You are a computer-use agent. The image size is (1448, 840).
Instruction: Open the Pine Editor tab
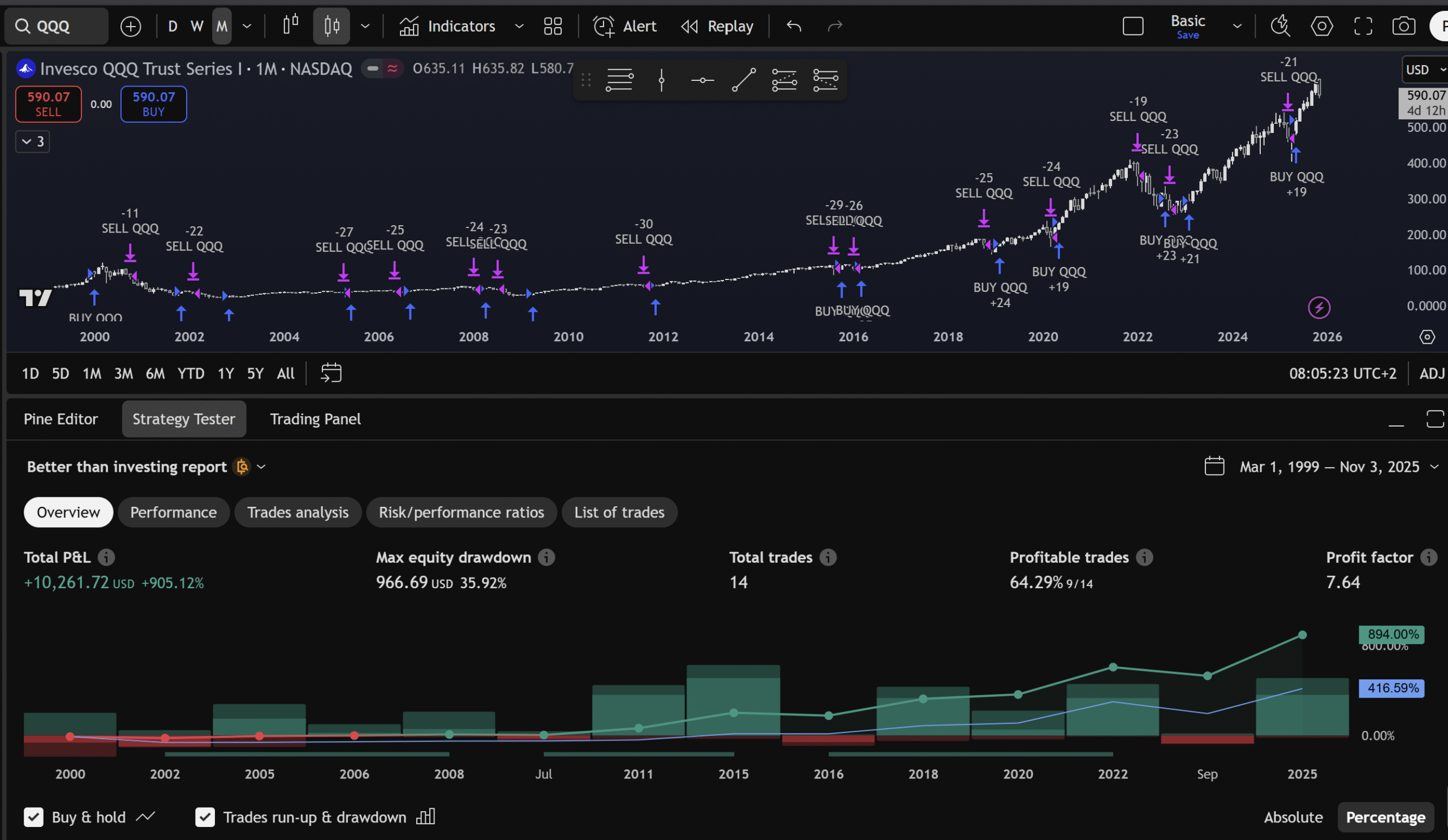coord(61,419)
